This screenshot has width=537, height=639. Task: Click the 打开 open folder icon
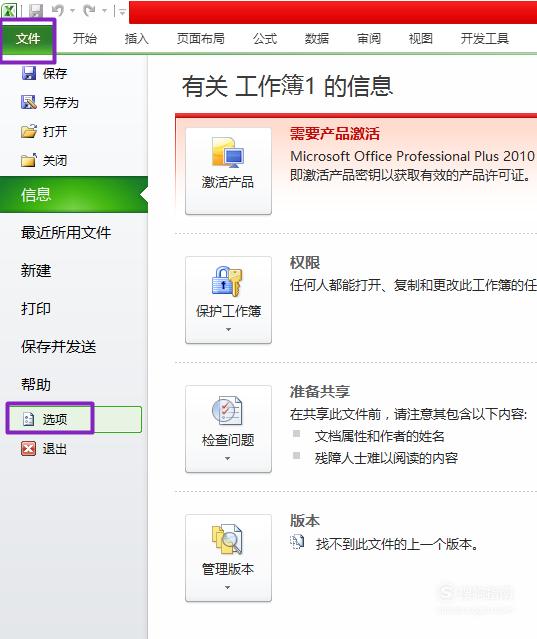coord(29,131)
